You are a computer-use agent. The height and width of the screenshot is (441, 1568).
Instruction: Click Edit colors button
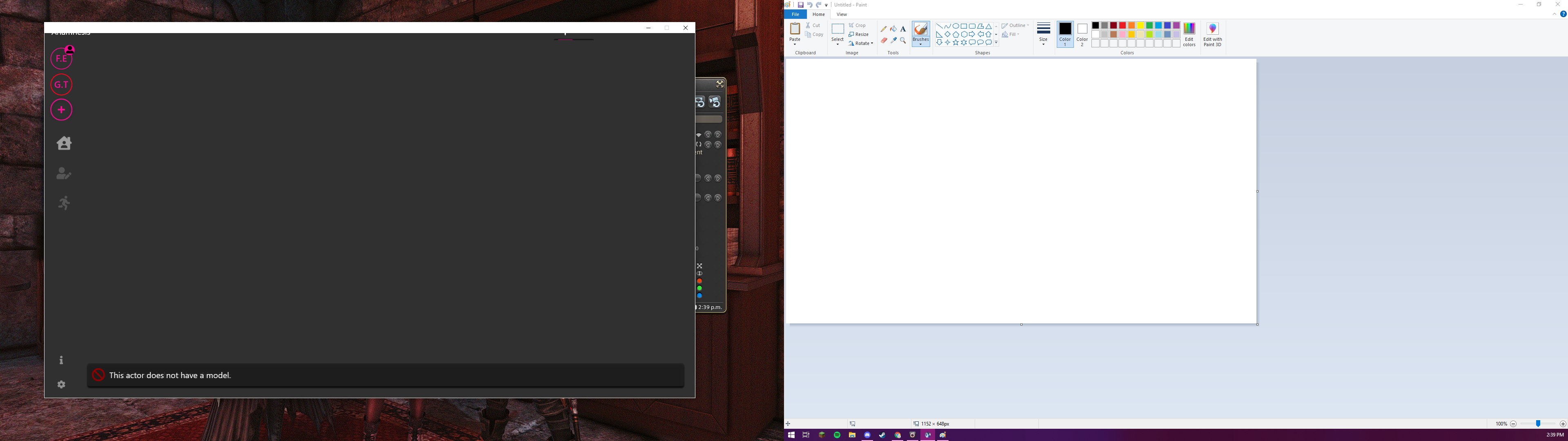pos(1189,35)
